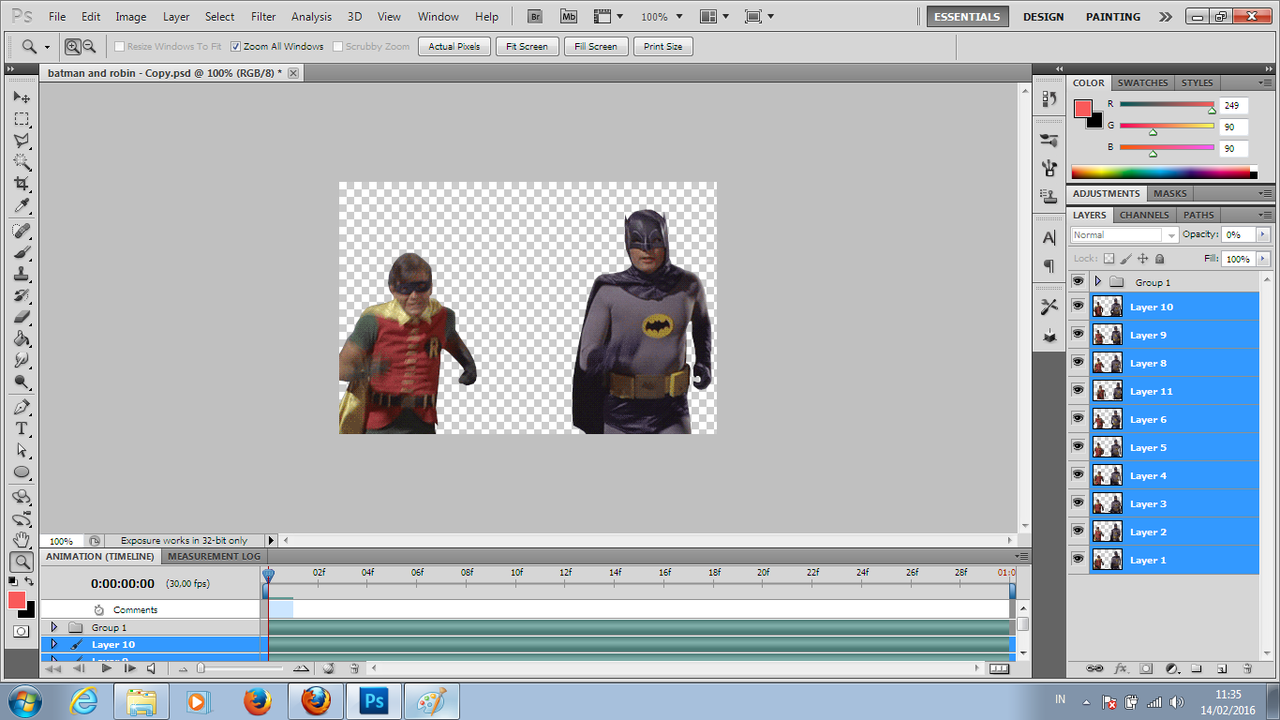Add layer mask icon
The image size is (1280, 720).
(x=1146, y=668)
